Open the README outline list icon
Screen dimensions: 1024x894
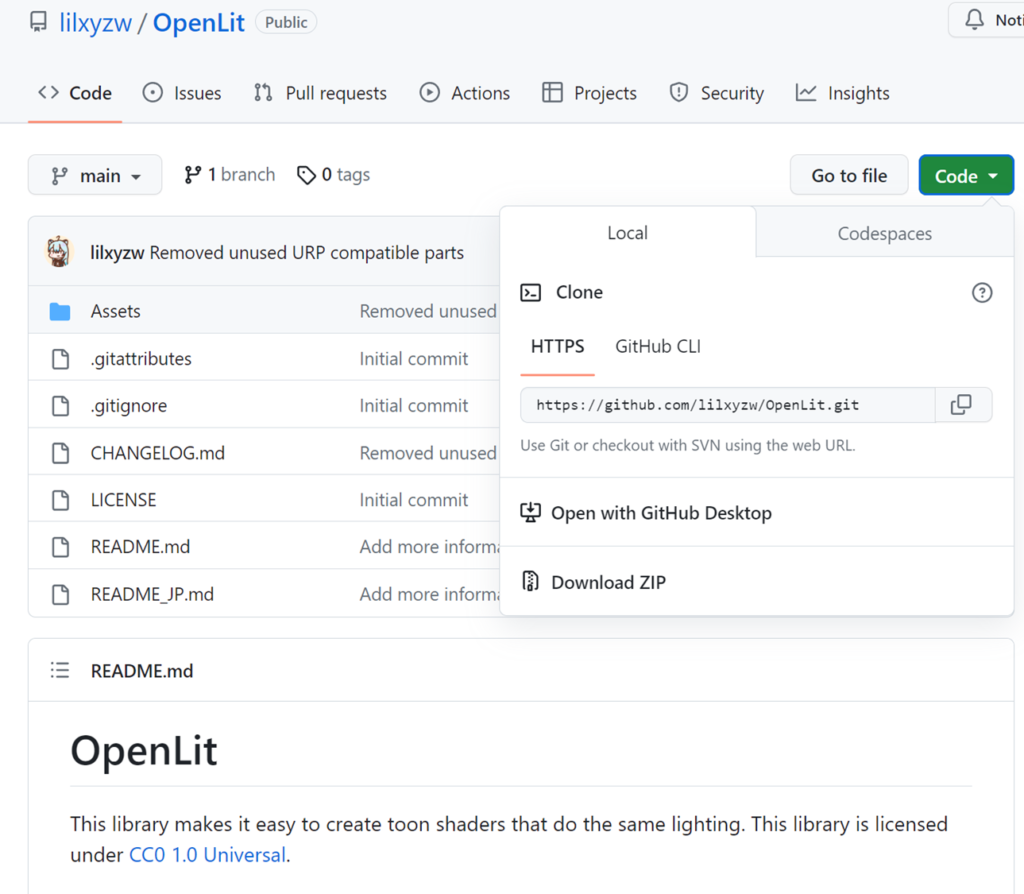pyautogui.click(x=60, y=671)
